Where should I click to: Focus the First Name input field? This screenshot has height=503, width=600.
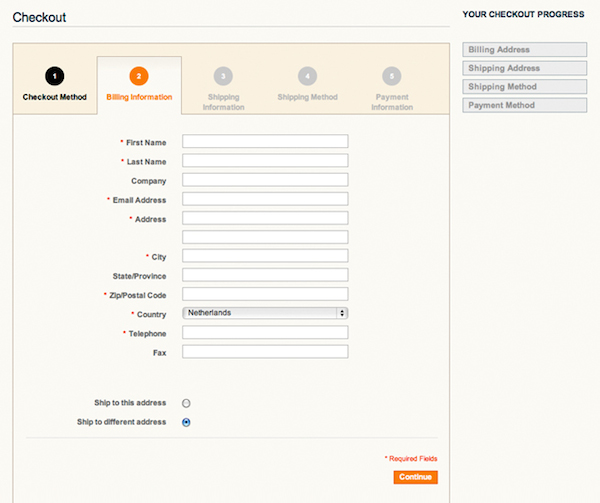tap(265, 141)
